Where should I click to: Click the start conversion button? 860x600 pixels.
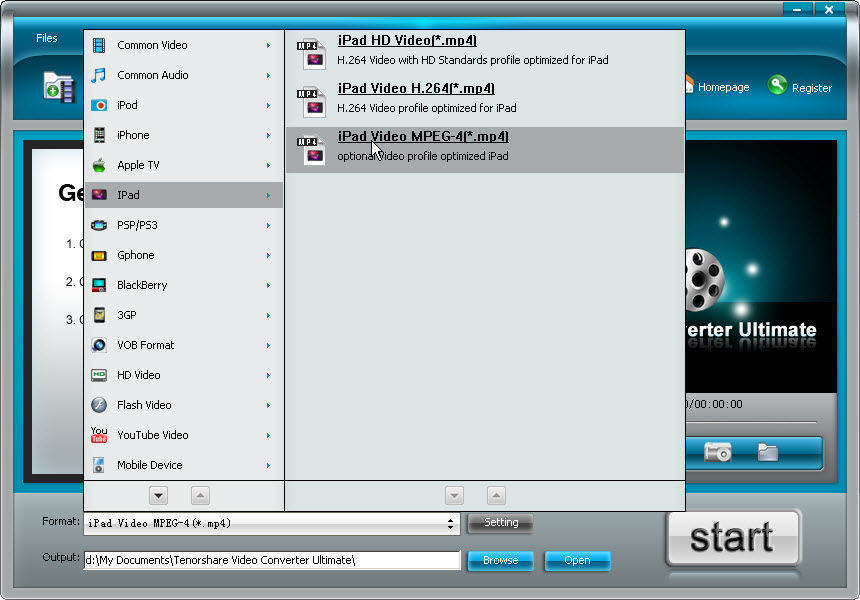(x=732, y=537)
